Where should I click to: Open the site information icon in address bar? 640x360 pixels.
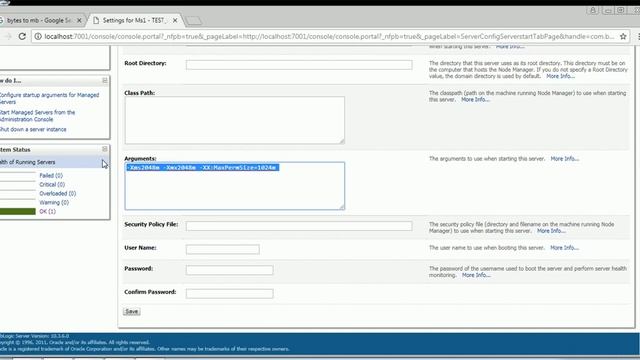38,36
